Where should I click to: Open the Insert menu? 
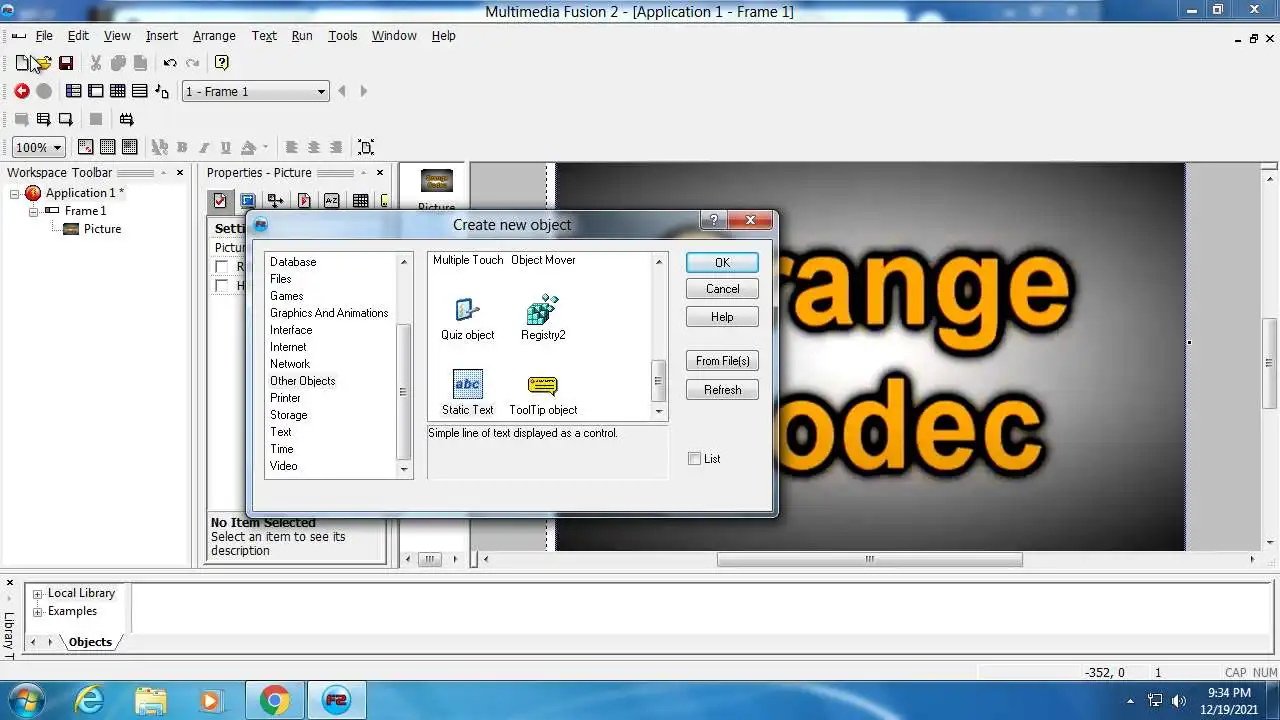(x=162, y=36)
